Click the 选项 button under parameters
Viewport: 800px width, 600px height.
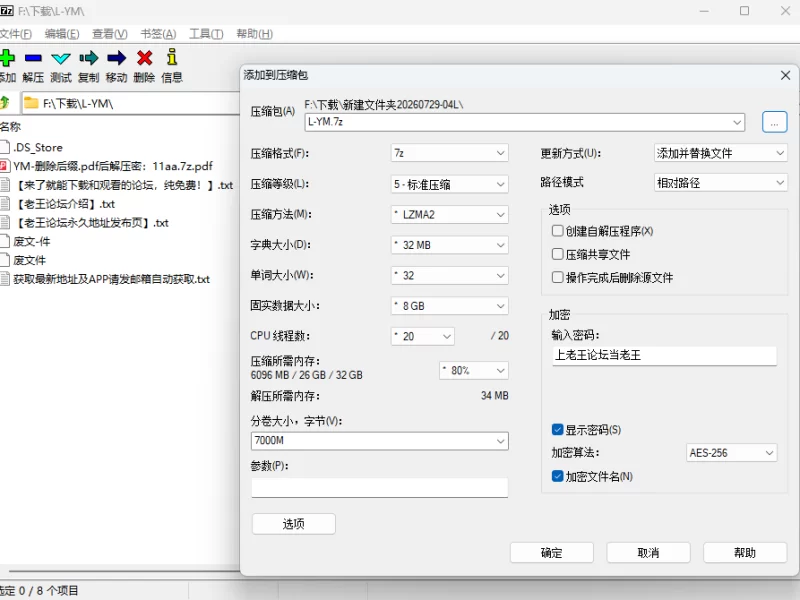click(x=293, y=524)
